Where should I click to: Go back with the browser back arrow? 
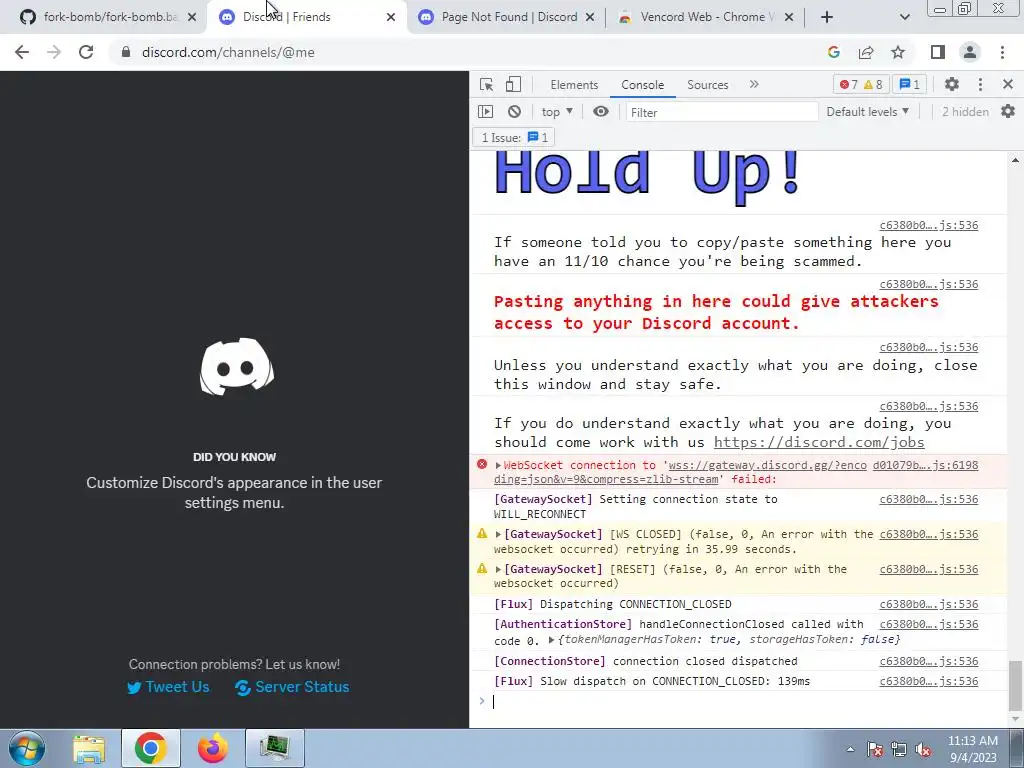(x=22, y=52)
